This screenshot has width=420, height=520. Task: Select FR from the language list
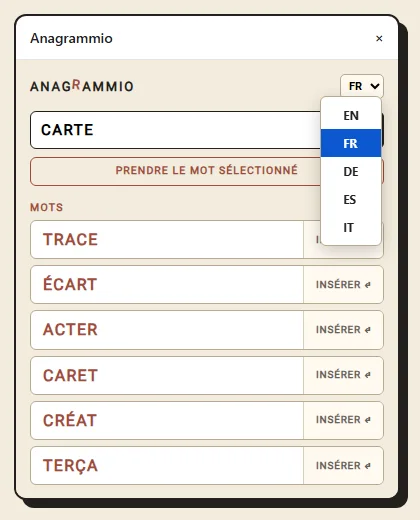[x=351, y=143]
